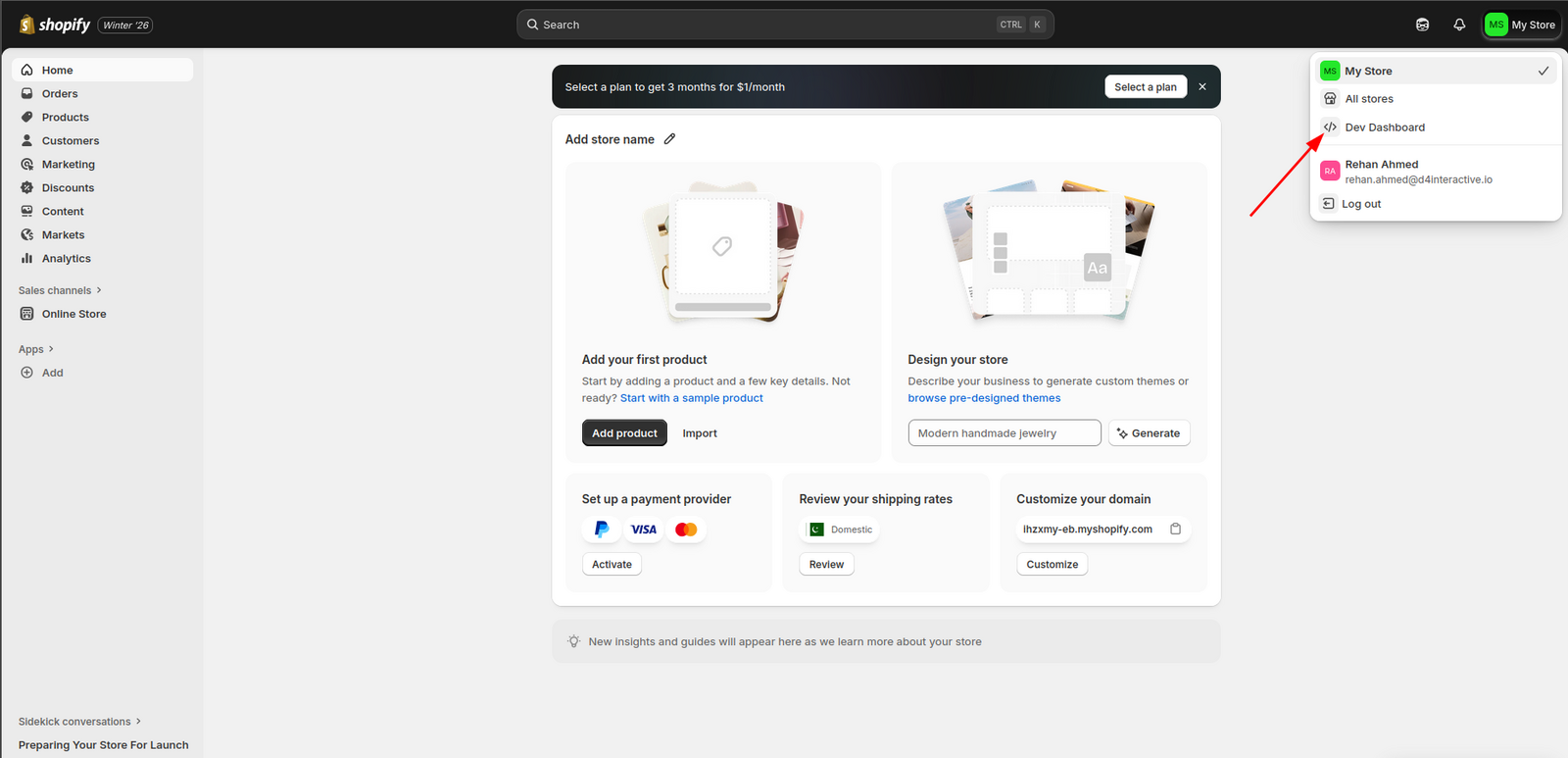Toggle the My Store account dropdown
This screenshot has height=758, width=1568.
pos(1520,25)
